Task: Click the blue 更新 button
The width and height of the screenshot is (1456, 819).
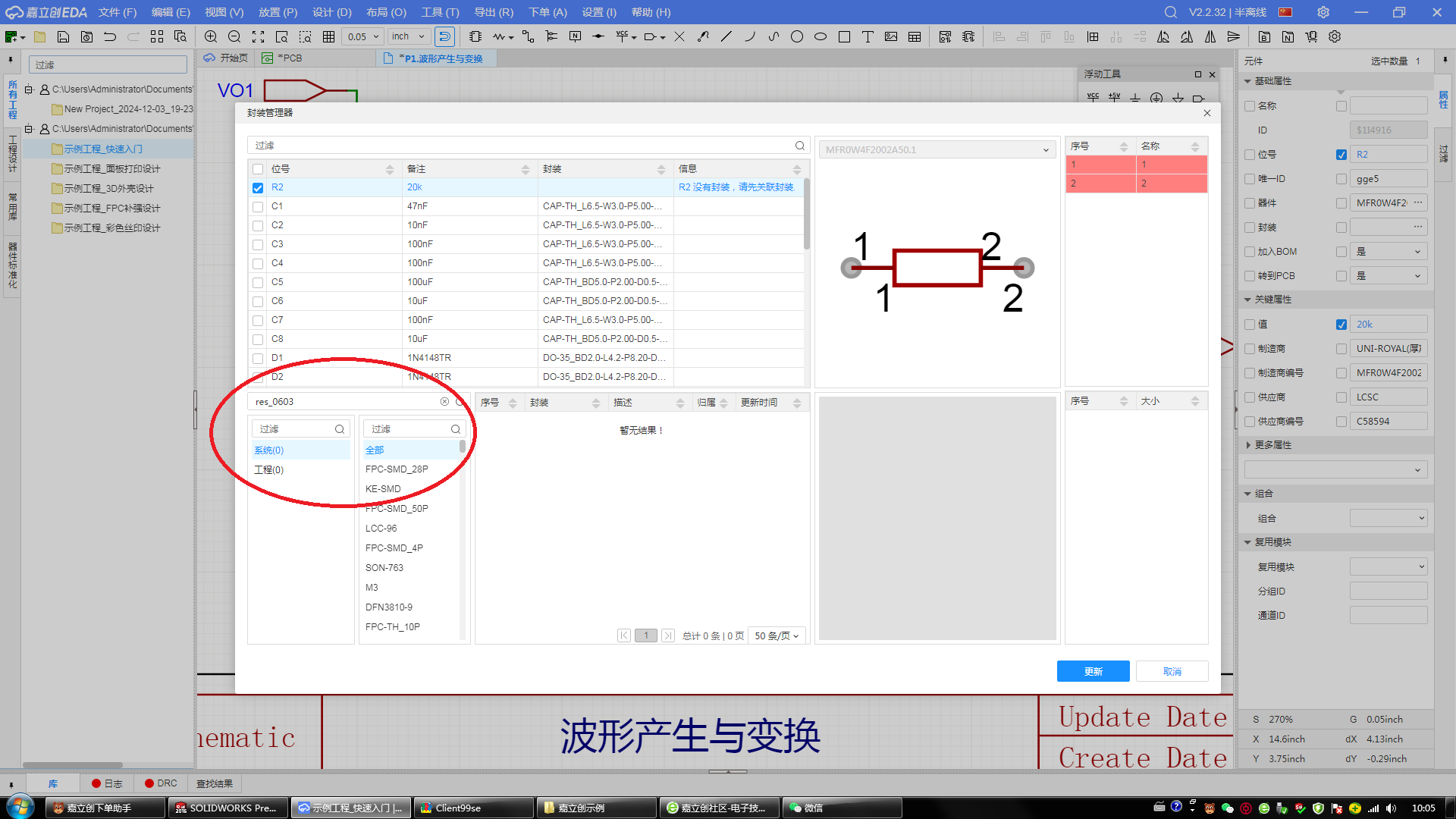Action: 1093,672
